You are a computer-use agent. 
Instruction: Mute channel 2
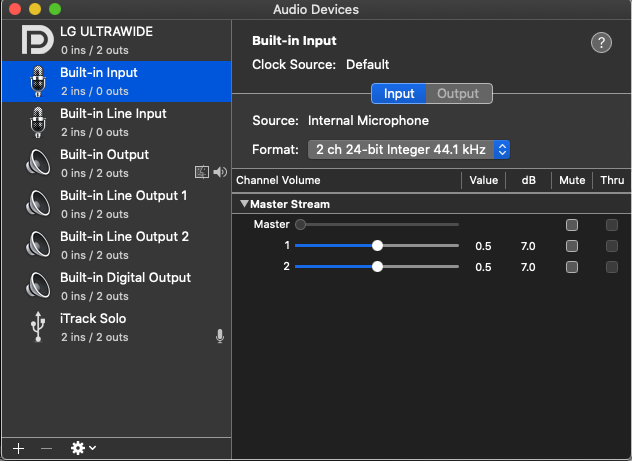pyautogui.click(x=572, y=267)
